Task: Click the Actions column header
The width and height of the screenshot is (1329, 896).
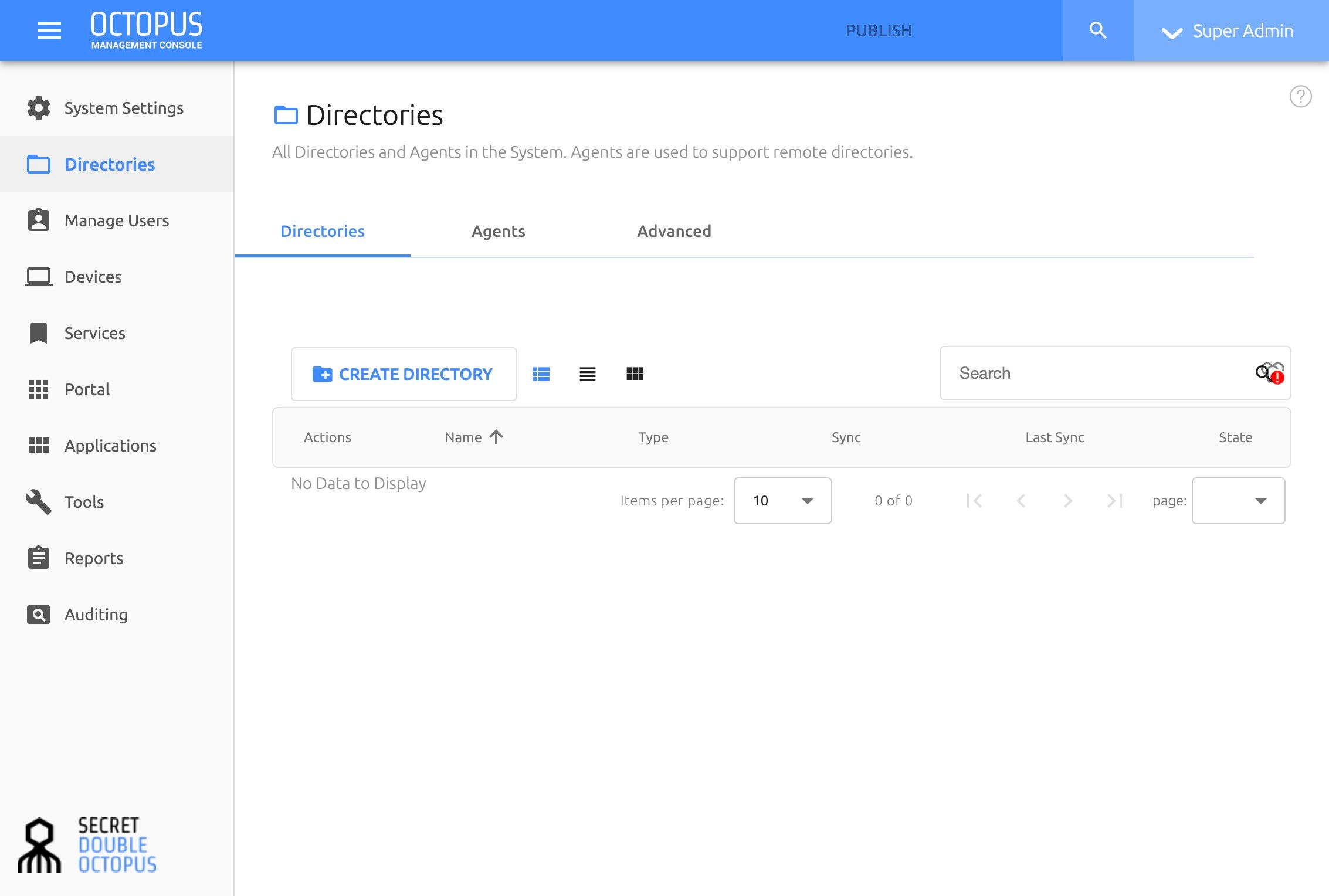Action: [x=327, y=437]
